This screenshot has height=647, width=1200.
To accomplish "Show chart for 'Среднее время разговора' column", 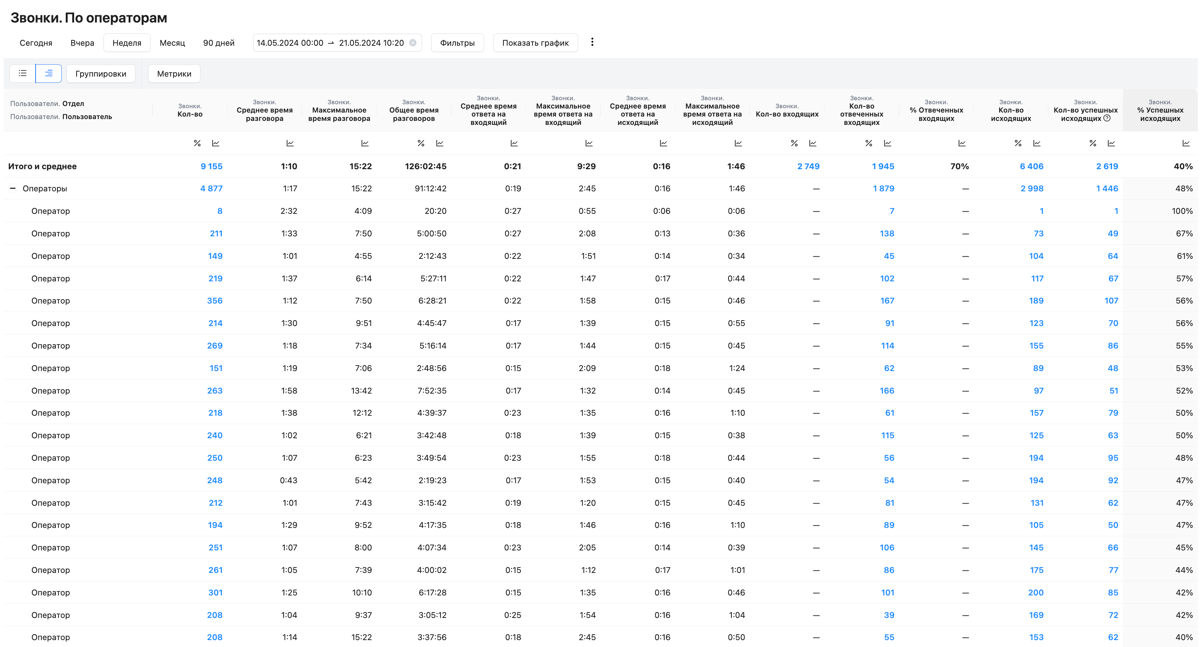I will click(x=290, y=143).
